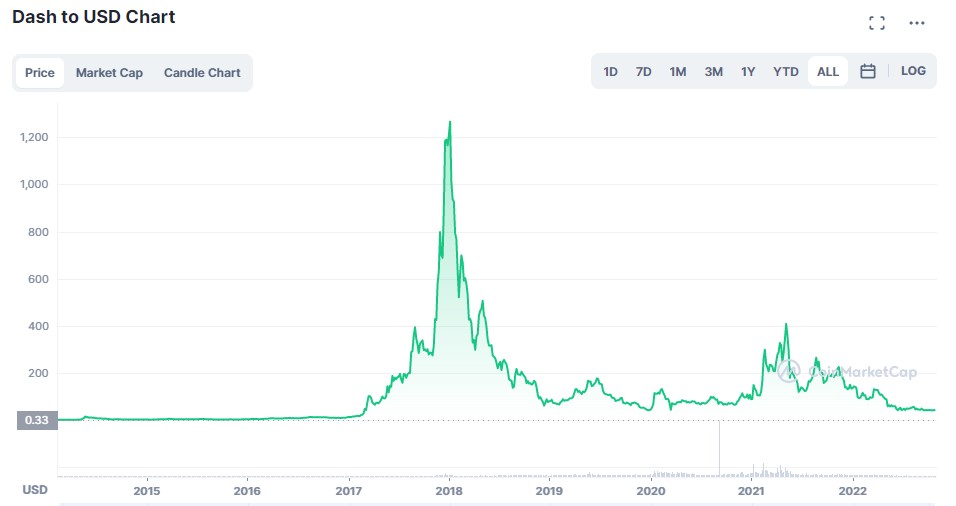Click the 2018 x-axis label
The width and height of the screenshot is (956, 506).
click(449, 491)
